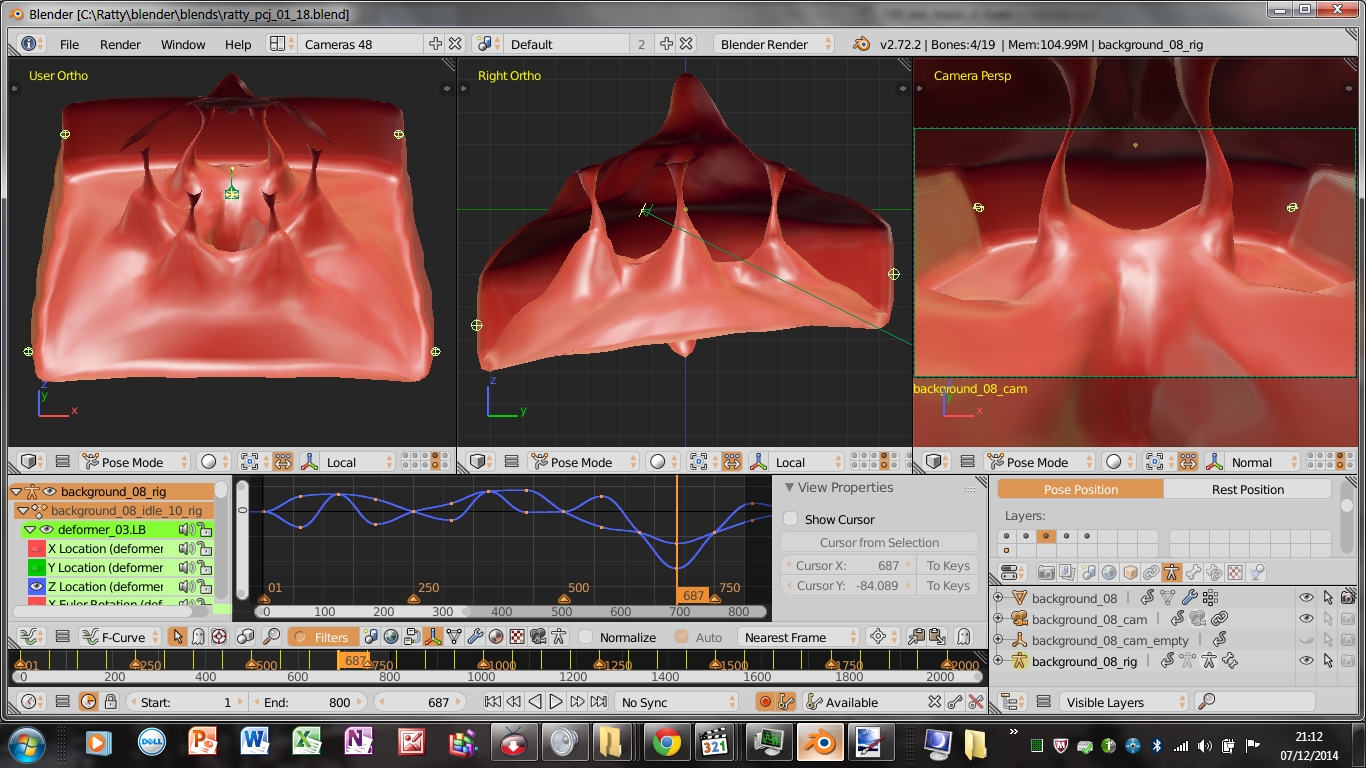The width and height of the screenshot is (1366, 768).
Task: Toggle visibility eye for background_08_cam
Action: (x=1306, y=619)
